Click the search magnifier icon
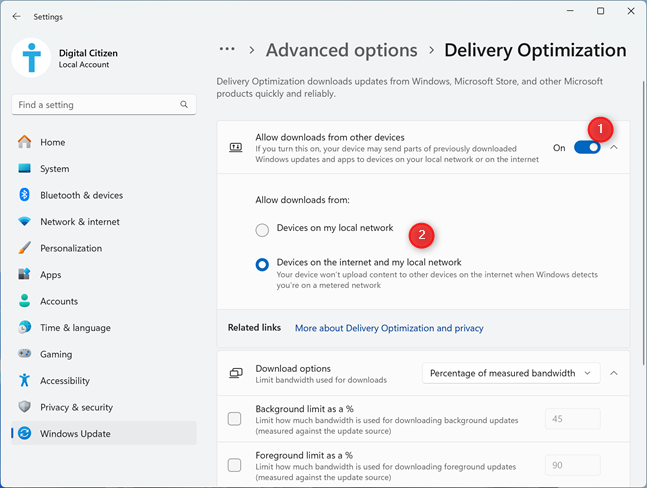 184,104
